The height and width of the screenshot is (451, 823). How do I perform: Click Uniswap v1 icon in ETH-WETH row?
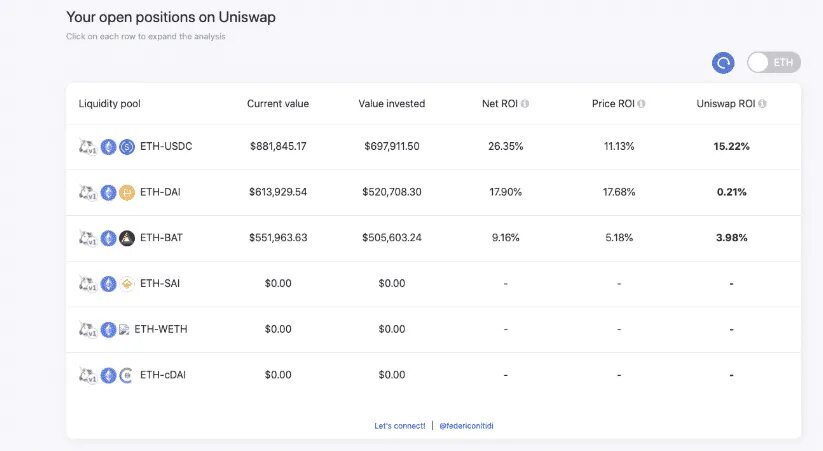88,330
